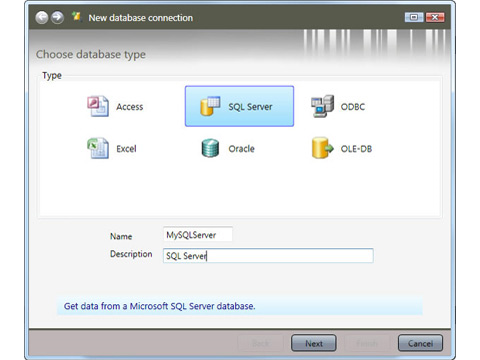Click the Oracle type label
This screenshot has height=360, width=480.
(x=241, y=149)
